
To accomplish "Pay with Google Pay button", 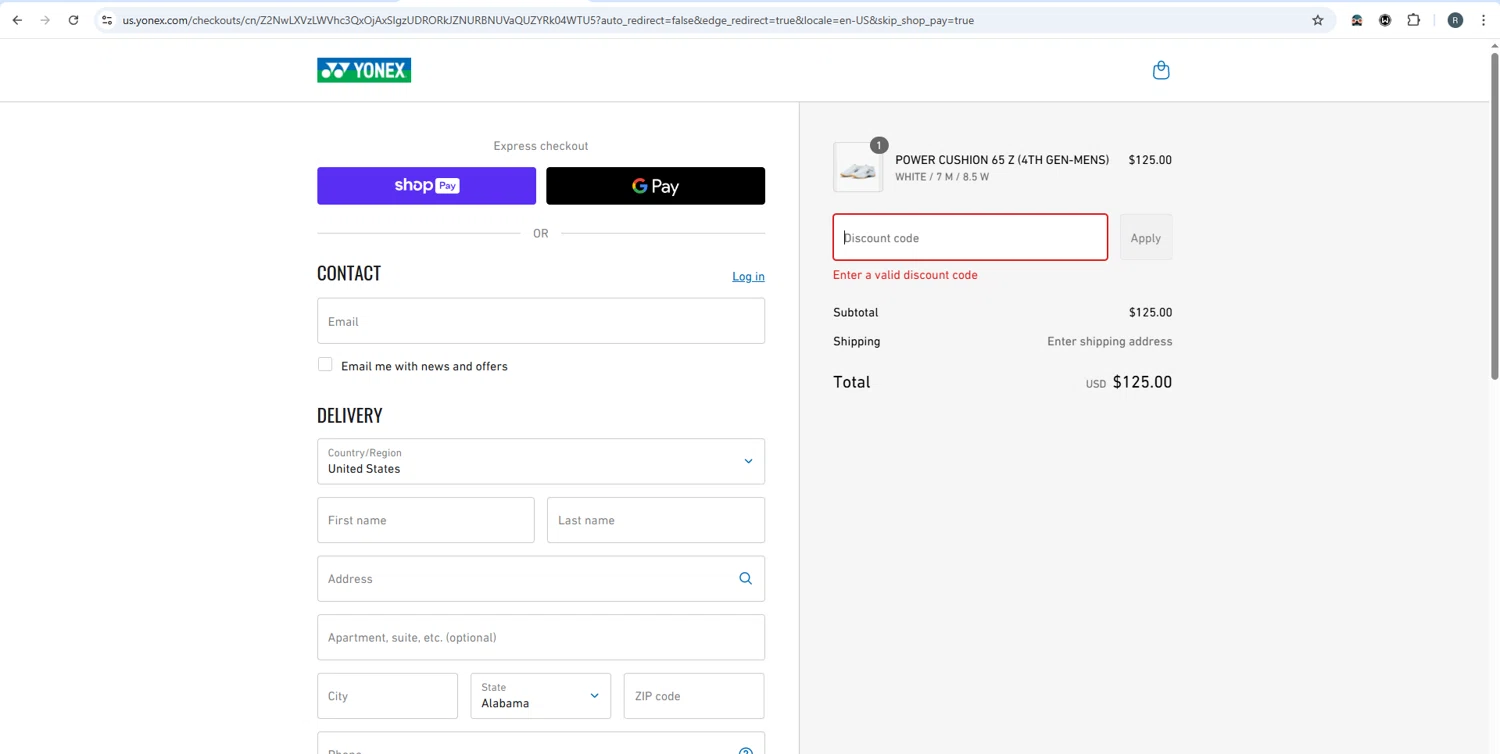I will coord(655,186).
